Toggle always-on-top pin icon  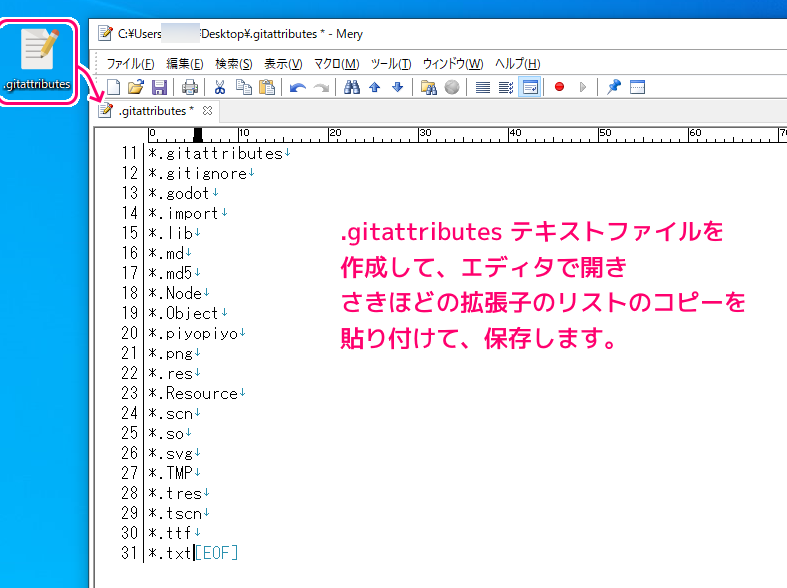click(614, 87)
